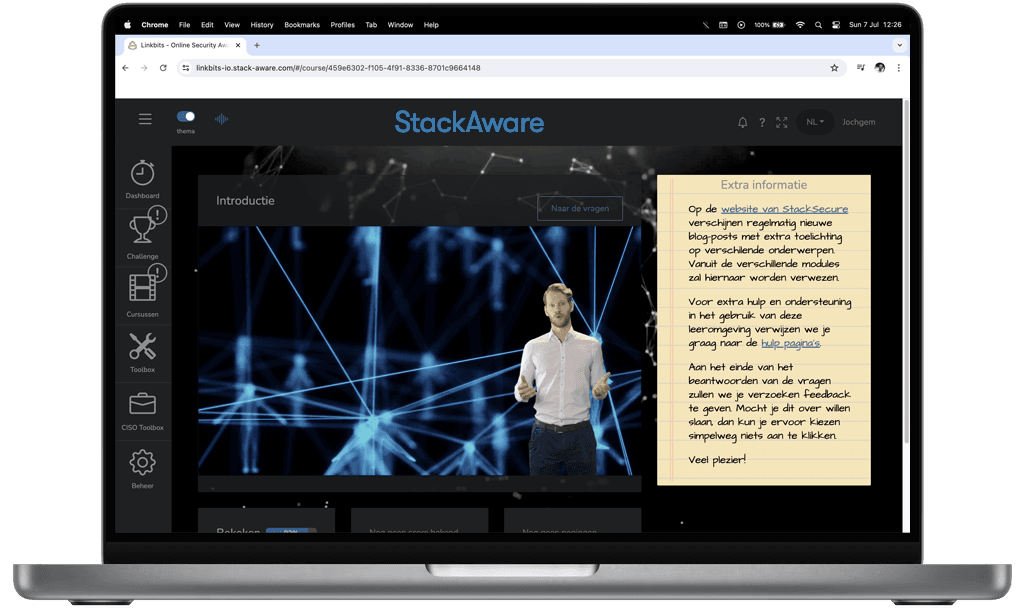This screenshot has height=608, width=1024.
Task: Open Cursussen in the sidebar
Action: coord(142,295)
